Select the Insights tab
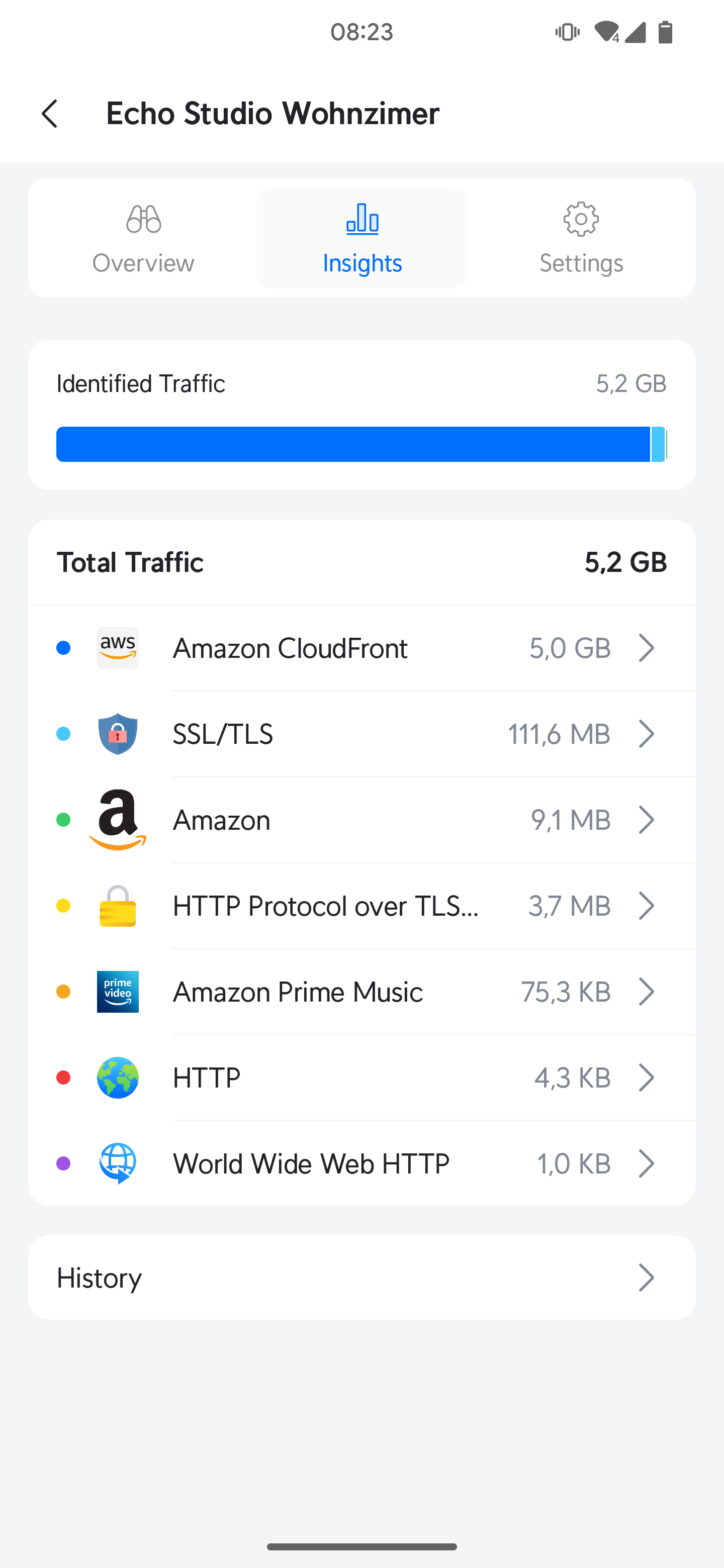 [x=361, y=238]
